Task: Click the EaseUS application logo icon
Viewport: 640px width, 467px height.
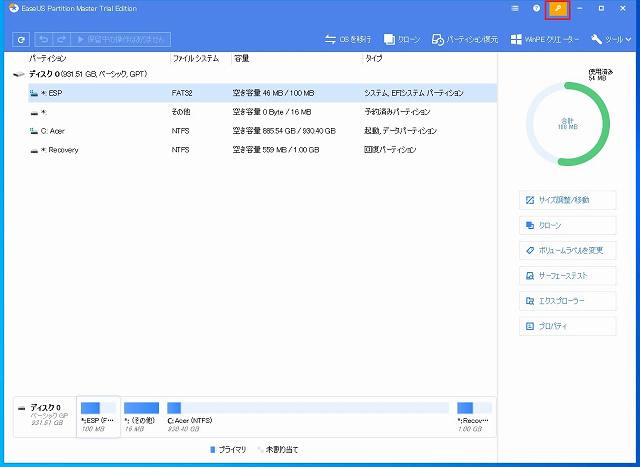Action: (x=14, y=8)
